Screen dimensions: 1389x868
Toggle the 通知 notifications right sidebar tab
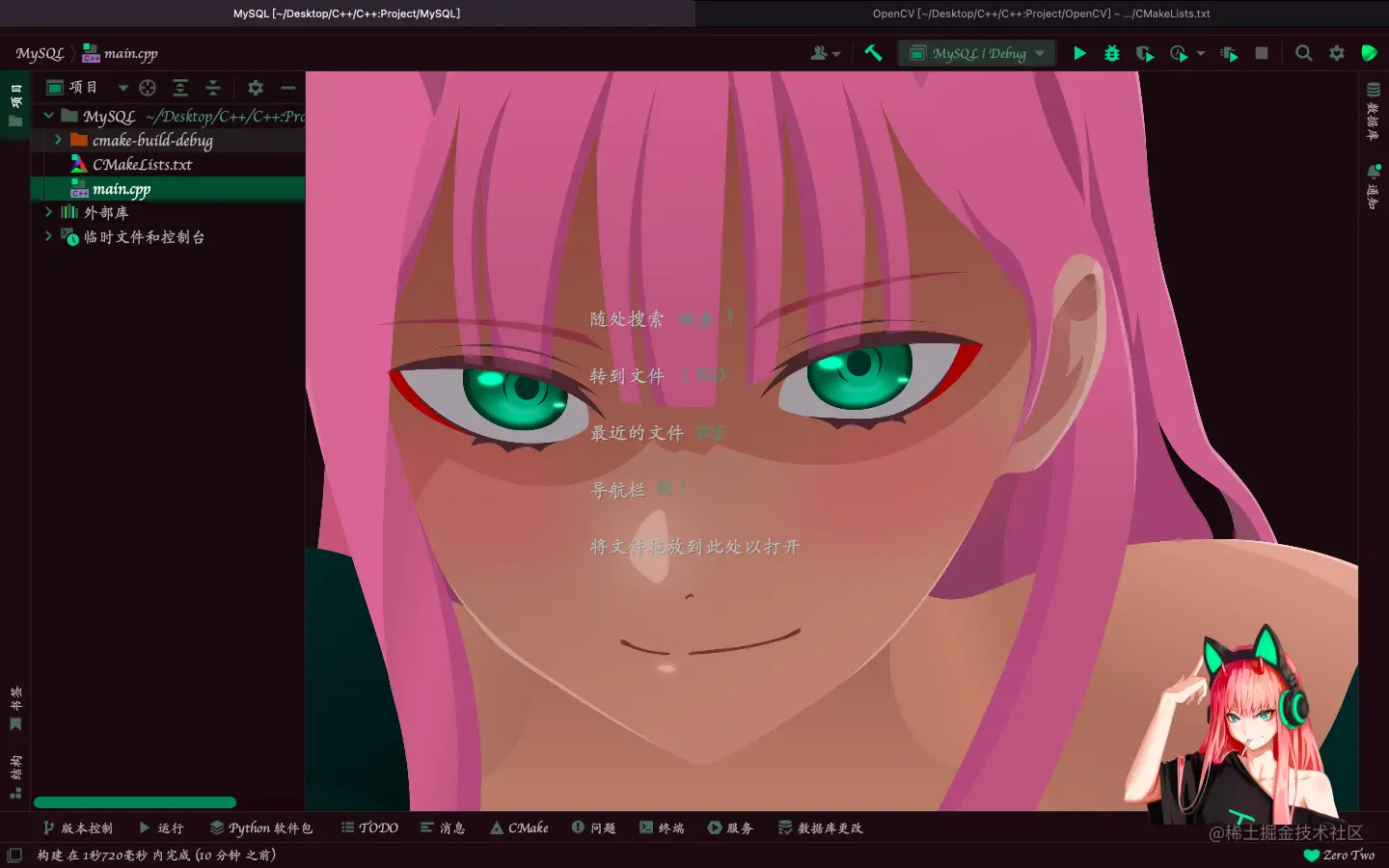tap(1374, 186)
